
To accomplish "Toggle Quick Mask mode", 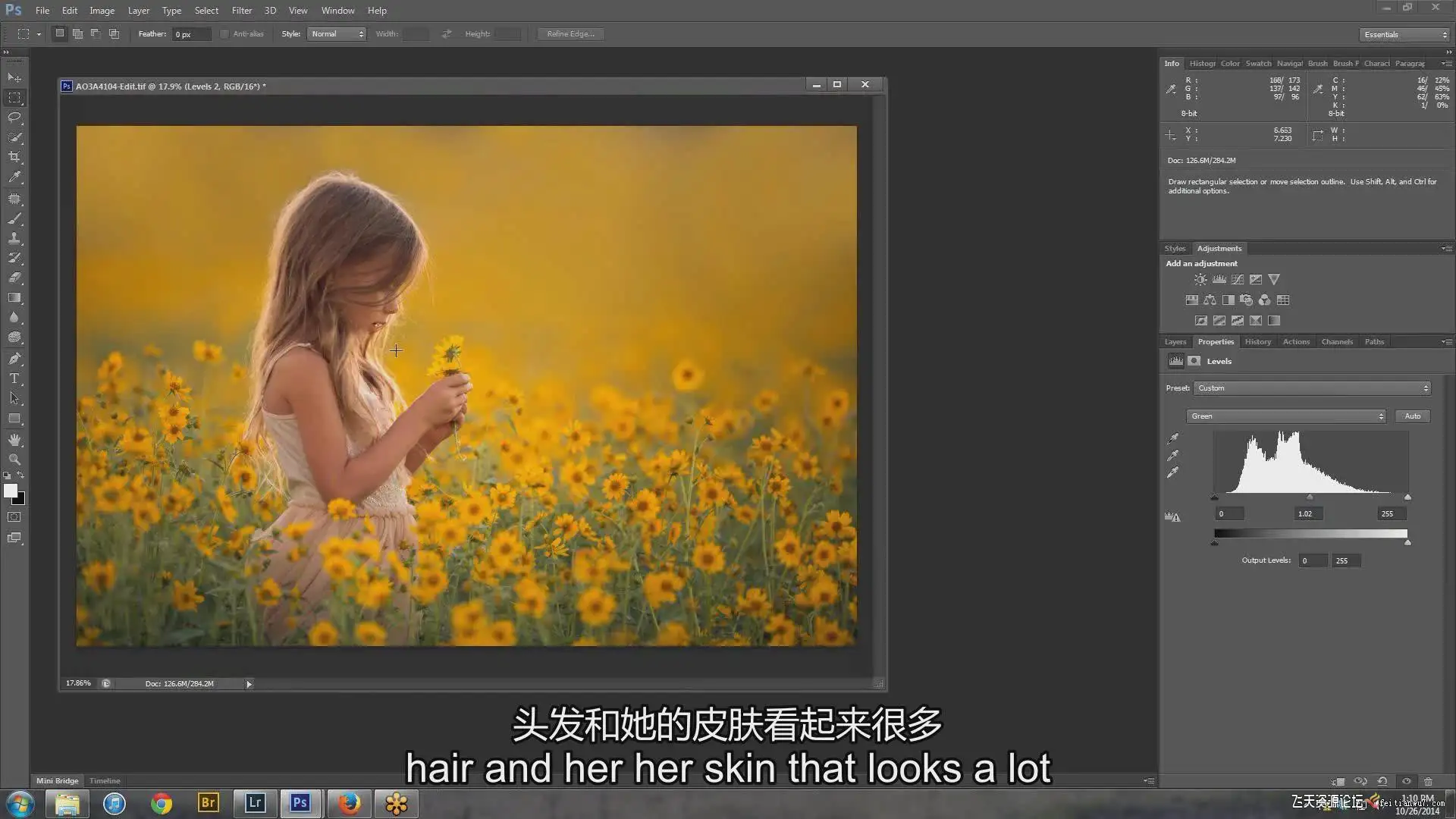I will (x=14, y=517).
